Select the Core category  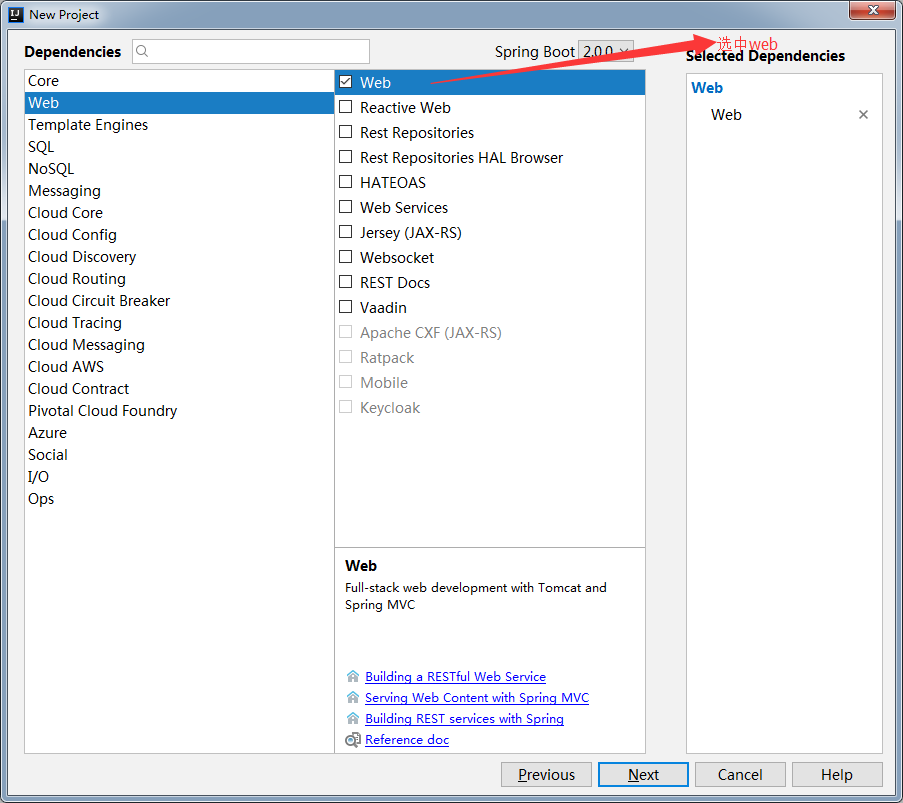tap(179, 81)
